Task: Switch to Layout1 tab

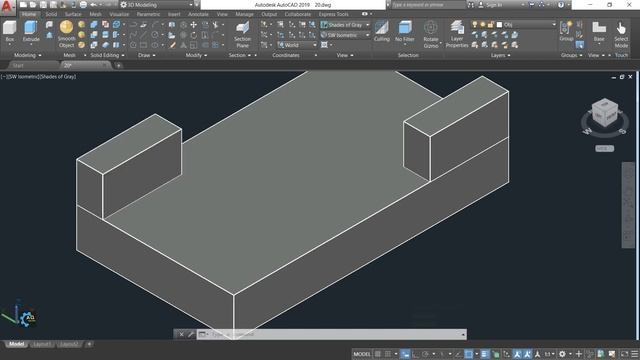Action: point(42,344)
